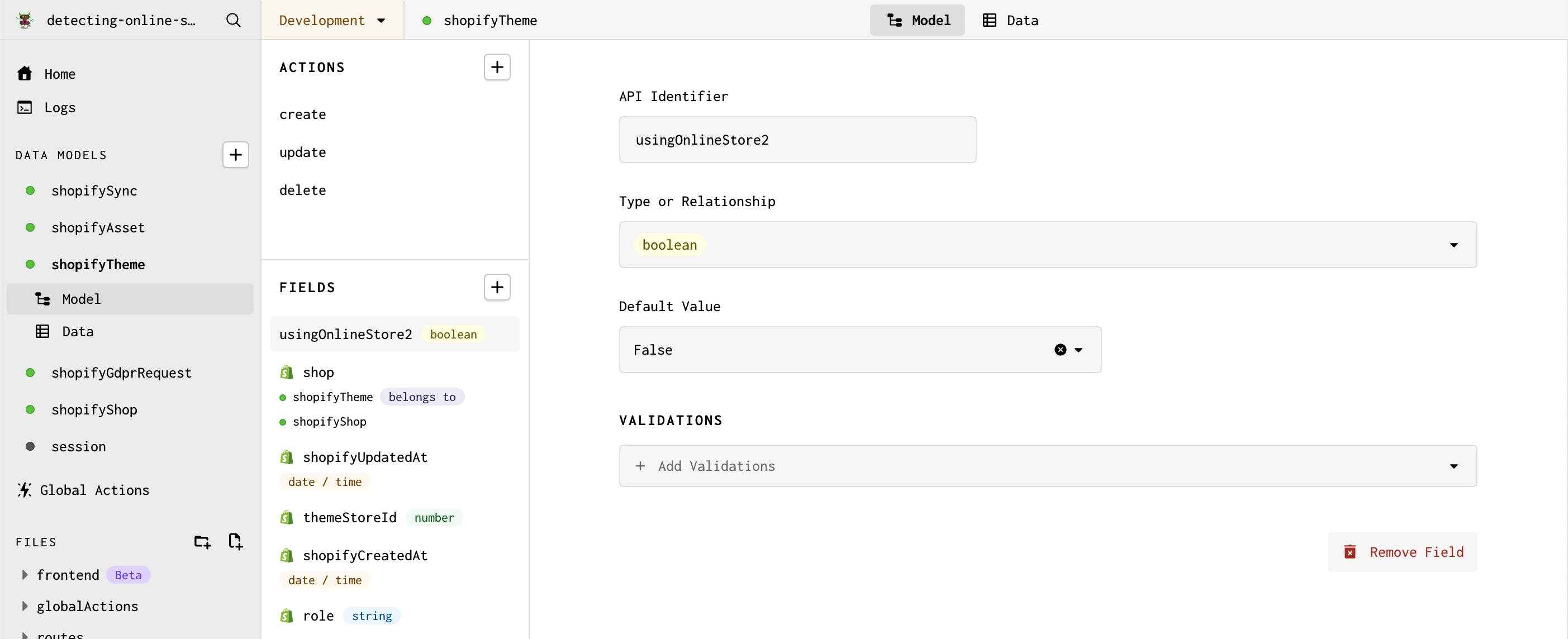Create a new file in Files
This screenshot has height=639, width=1568.
[x=236, y=542]
